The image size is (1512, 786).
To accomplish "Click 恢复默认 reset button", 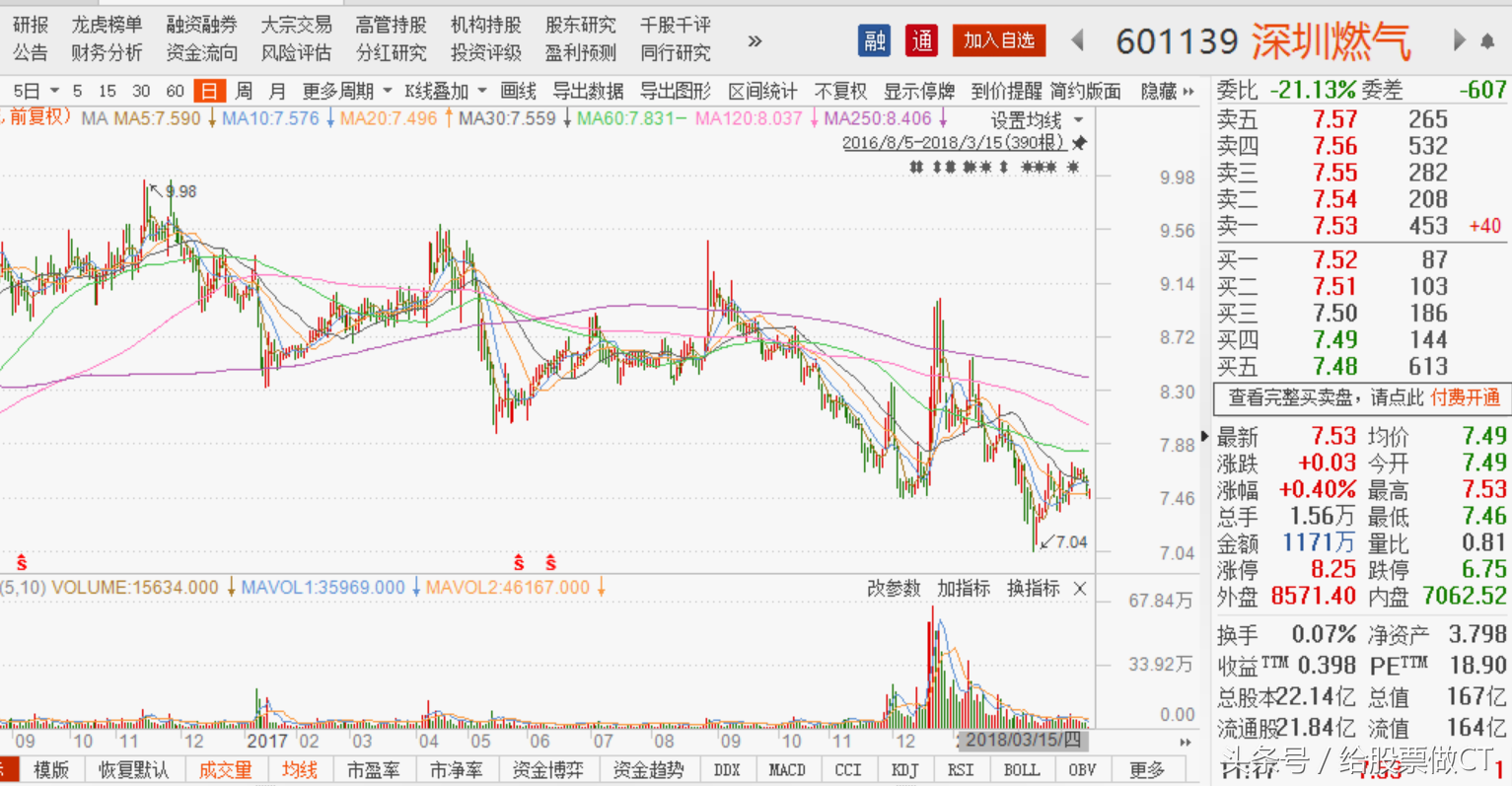I will 134,770.
